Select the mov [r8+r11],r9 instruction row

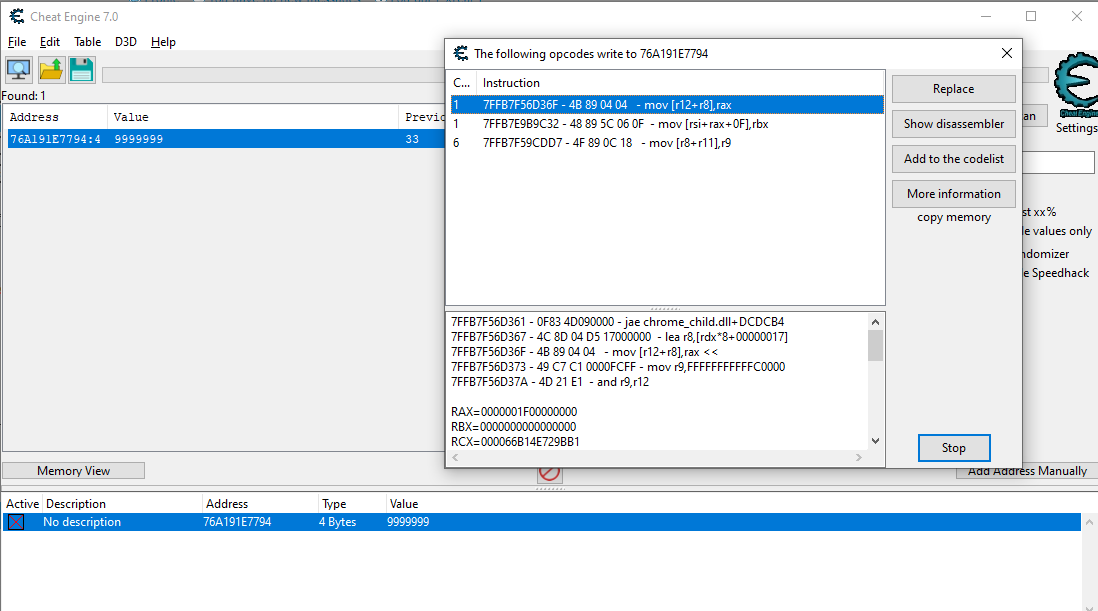(606, 143)
